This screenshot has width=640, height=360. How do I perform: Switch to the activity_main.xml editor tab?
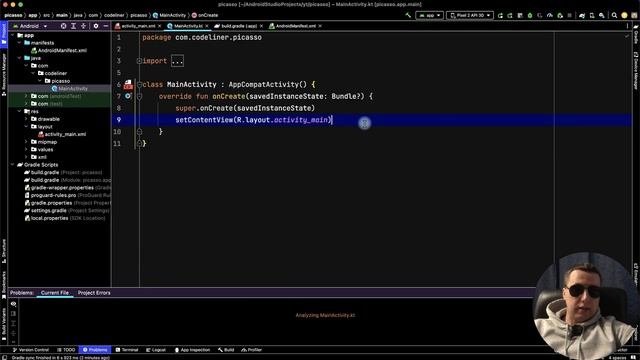(138, 26)
